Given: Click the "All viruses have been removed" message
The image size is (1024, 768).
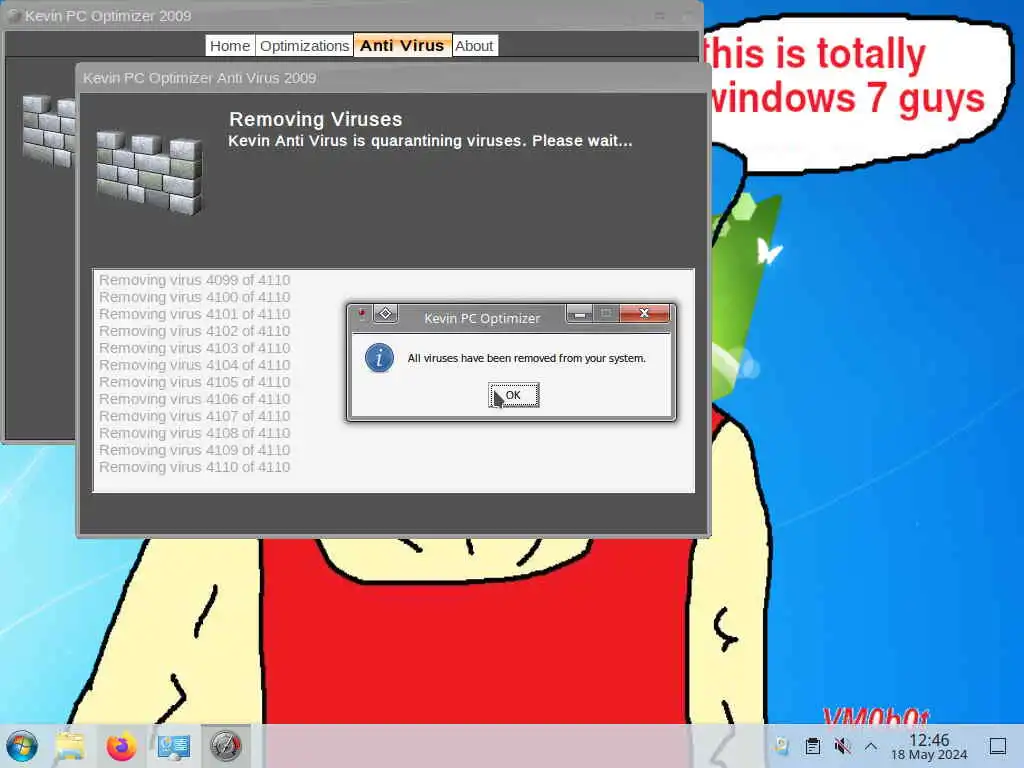Looking at the screenshot, I should pyautogui.click(x=526, y=358).
